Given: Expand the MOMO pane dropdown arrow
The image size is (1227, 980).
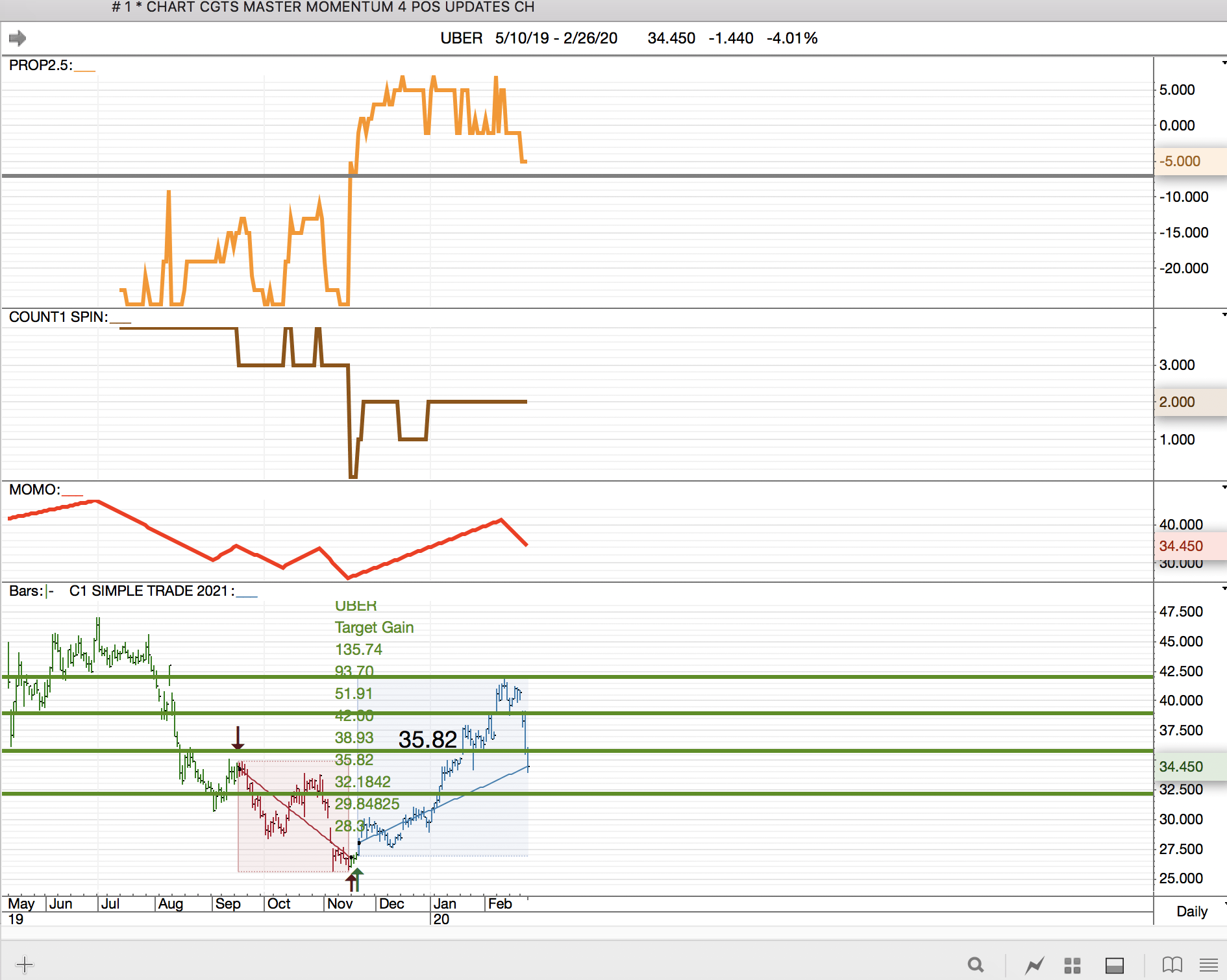Looking at the screenshot, I should [x=1224, y=487].
